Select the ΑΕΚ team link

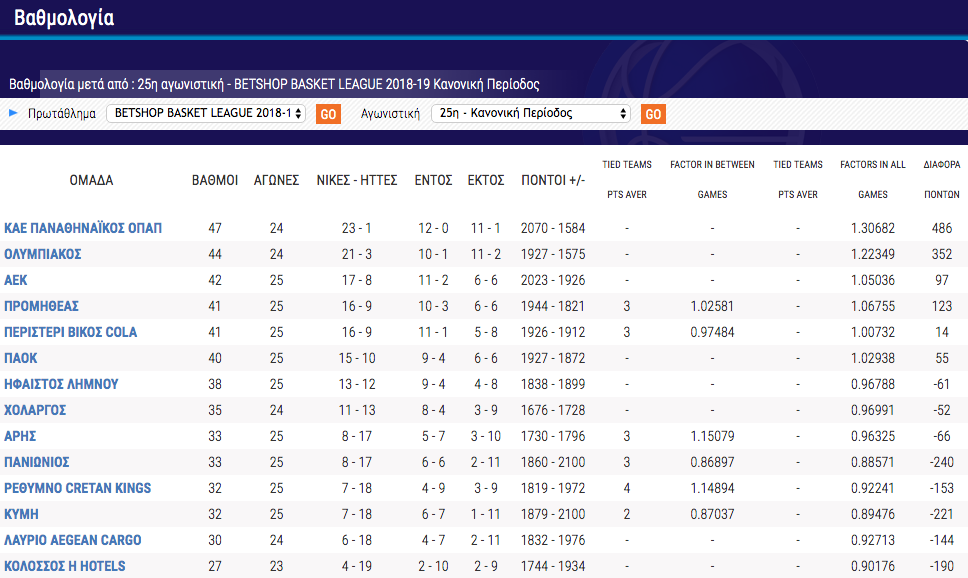(16, 280)
